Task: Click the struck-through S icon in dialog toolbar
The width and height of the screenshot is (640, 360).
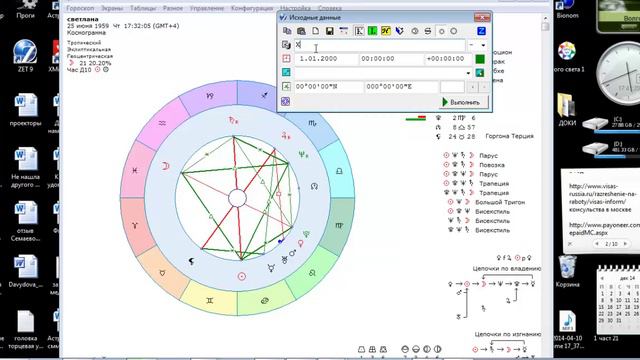Action: point(428,31)
